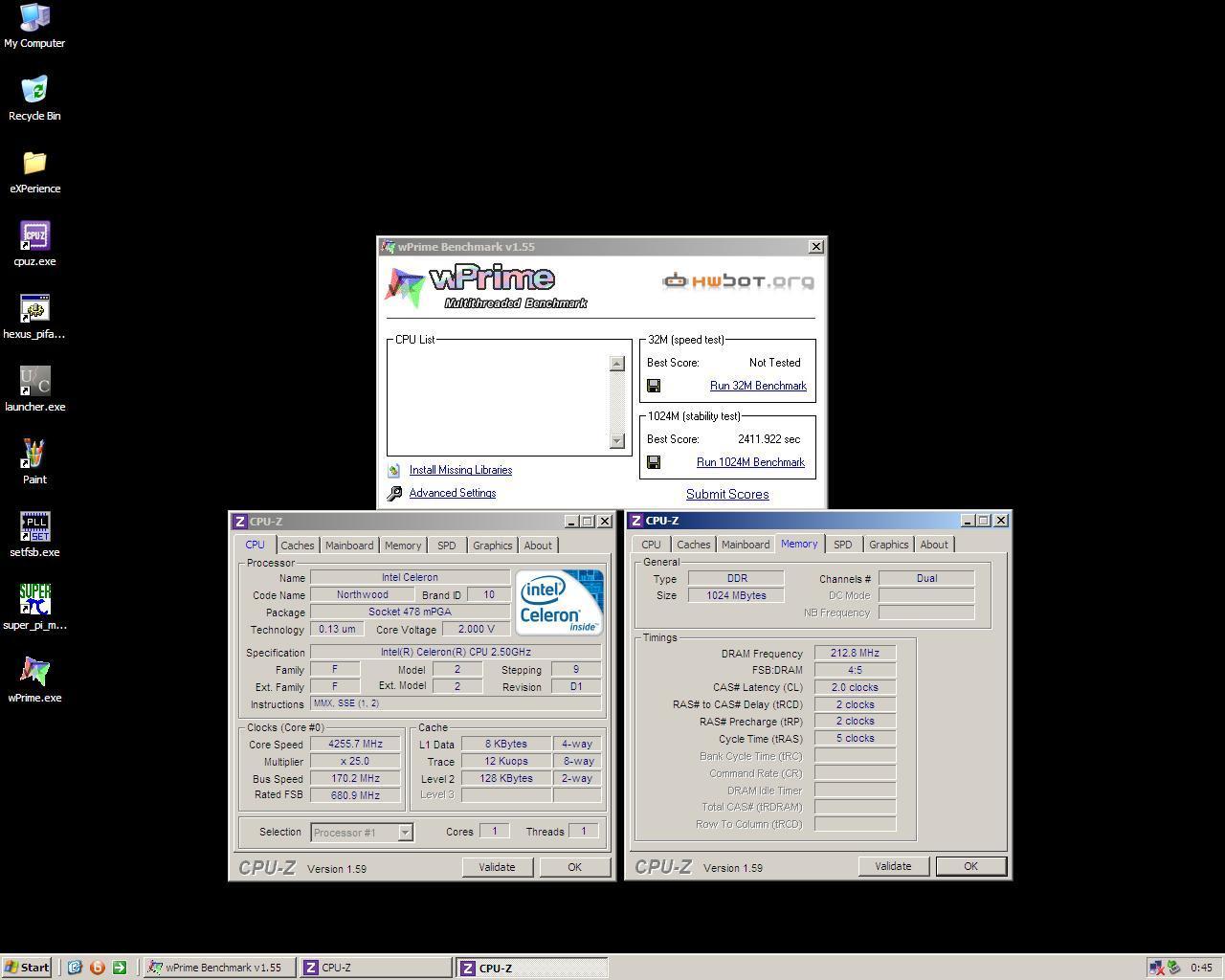This screenshot has width=1225, height=980.
Task: Click the save icon beside the 1024M score
Action: (x=654, y=462)
